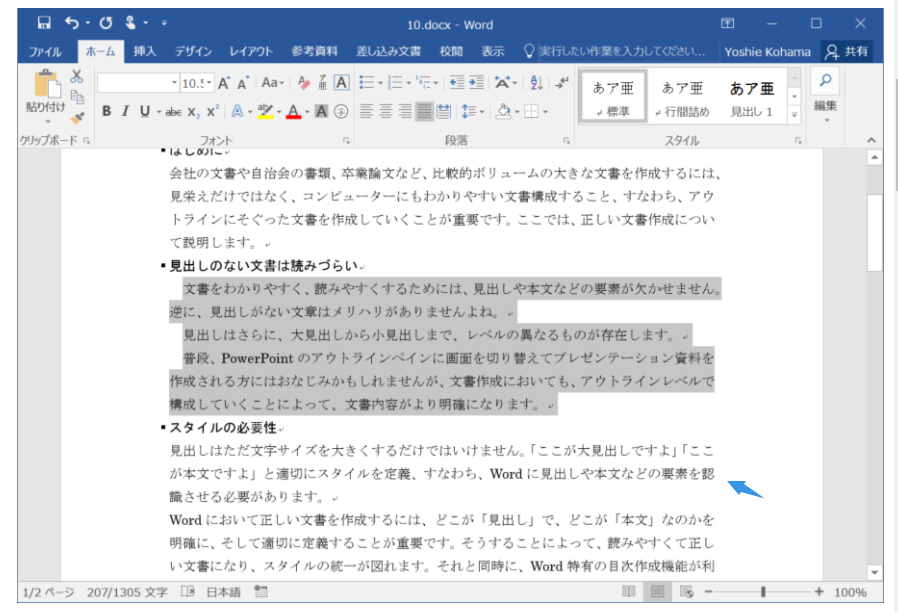Apply strikethrough formatting

(x=173, y=112)
